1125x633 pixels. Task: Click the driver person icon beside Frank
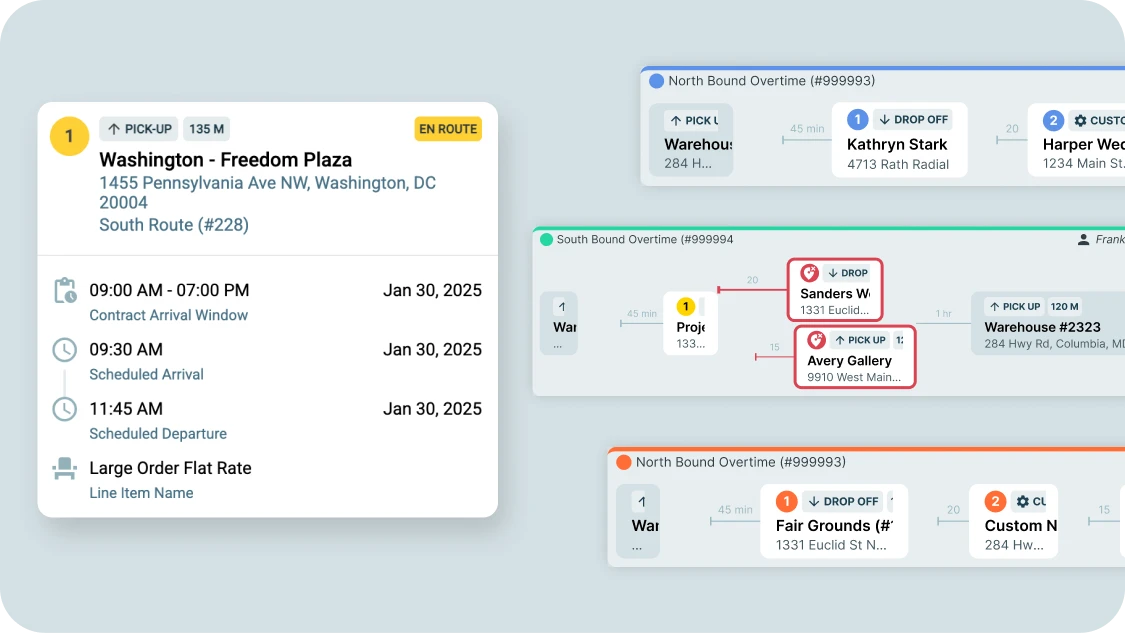[1083, 240]
